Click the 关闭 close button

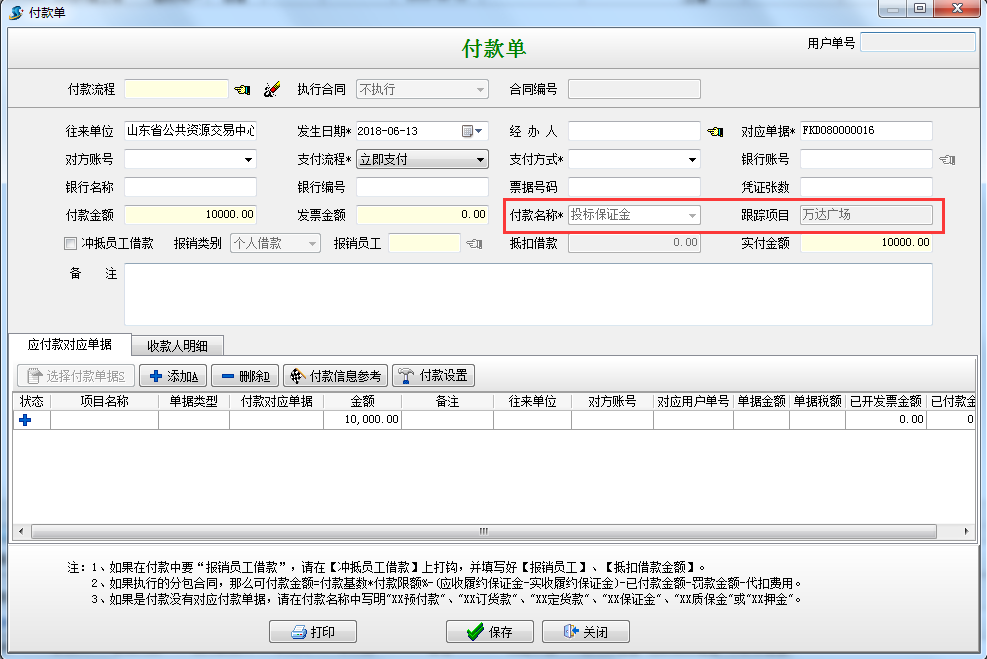pyautogui.click(x=585, y=632)
